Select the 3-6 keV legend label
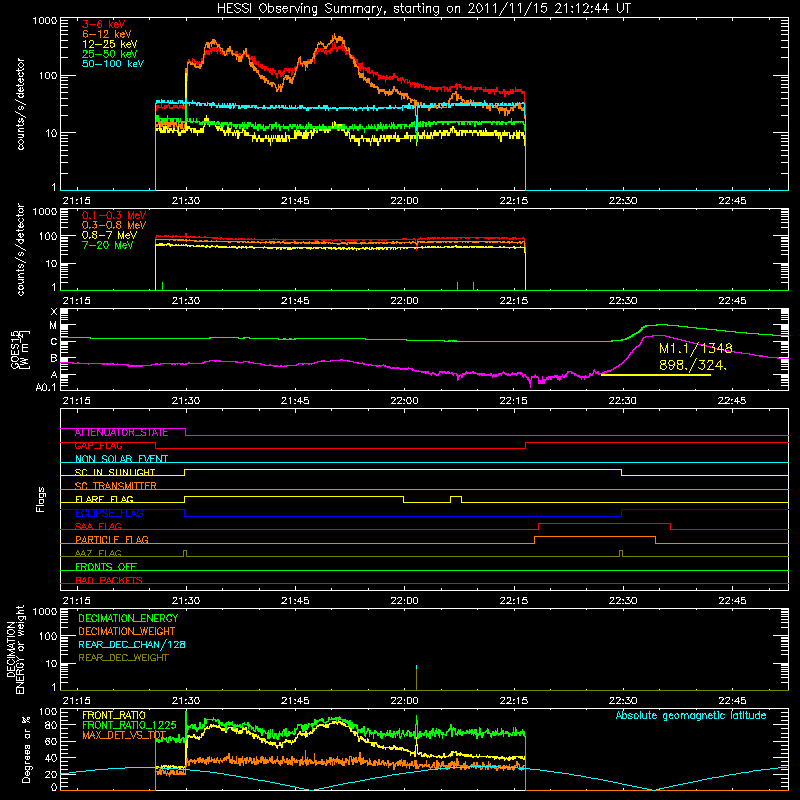This screenshot has height=800, width=800. click(x=104, y=24)
